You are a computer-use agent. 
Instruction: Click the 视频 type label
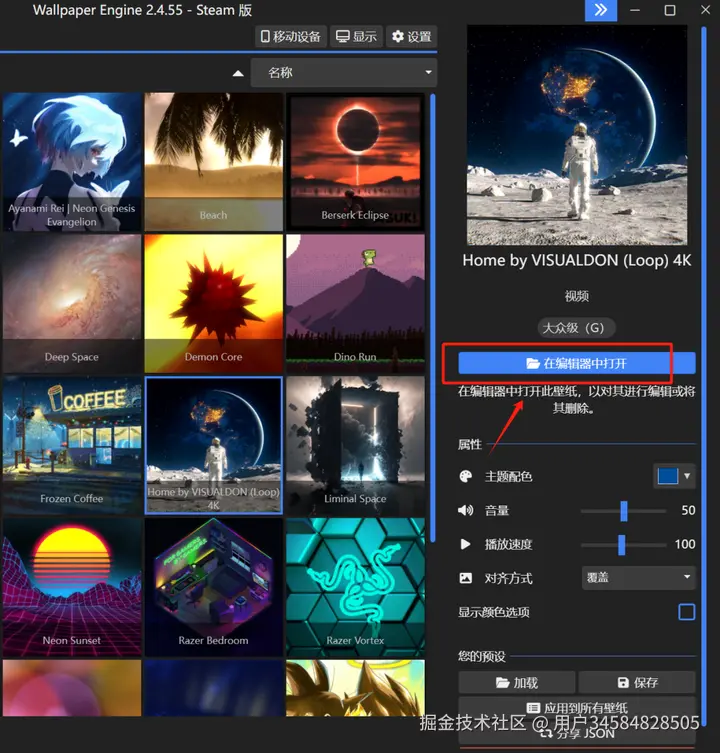point(576,296)
